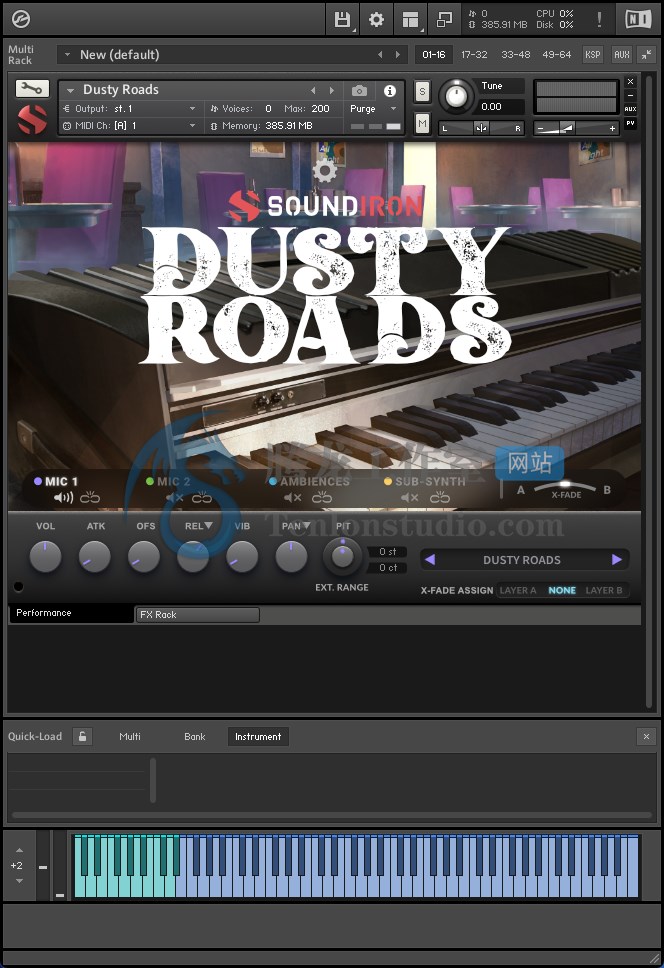664x968 pixels.
Task: Toggle the instrument Solo S button
Action: 422,92
